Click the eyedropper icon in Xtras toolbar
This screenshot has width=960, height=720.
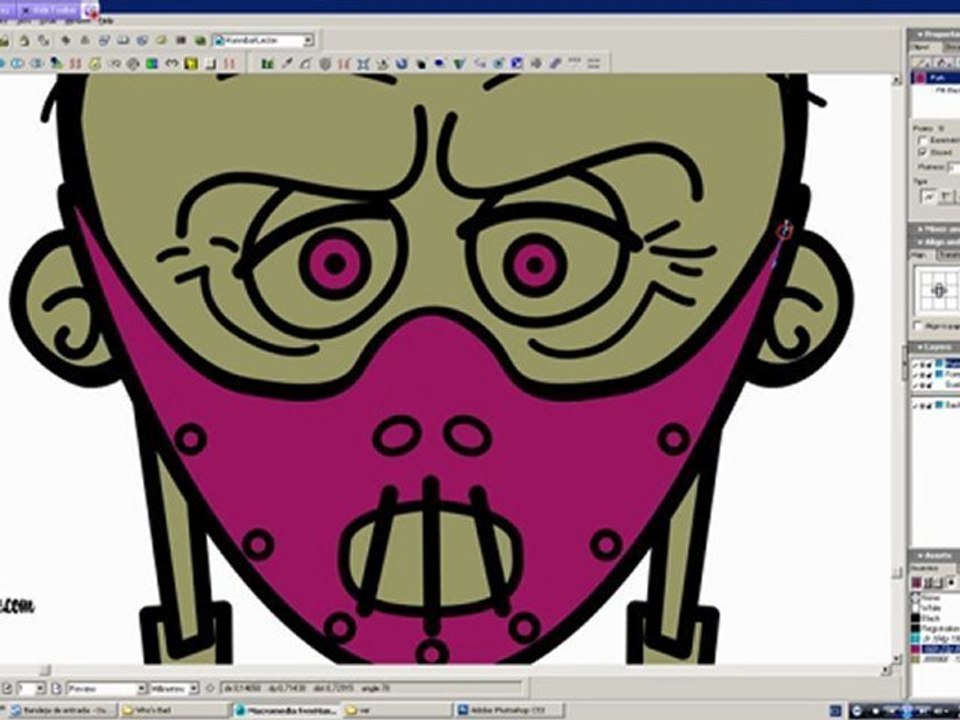(287, 63)
